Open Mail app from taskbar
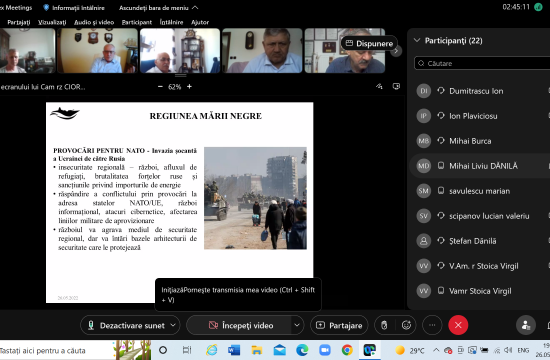Viewport: 550px width, 360px height. click(x=280, y=350)
